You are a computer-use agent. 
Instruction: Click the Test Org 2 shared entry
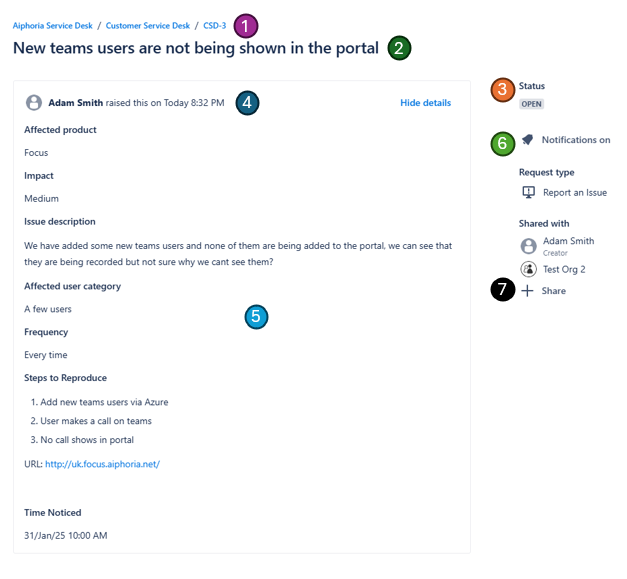[564, 269]
